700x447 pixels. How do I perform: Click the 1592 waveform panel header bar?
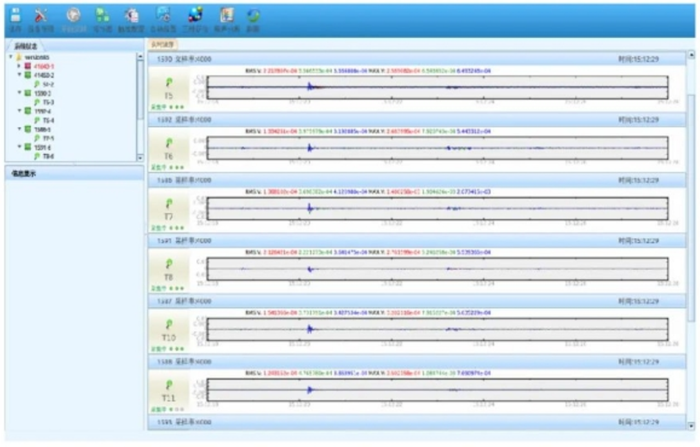click(417, 120)
